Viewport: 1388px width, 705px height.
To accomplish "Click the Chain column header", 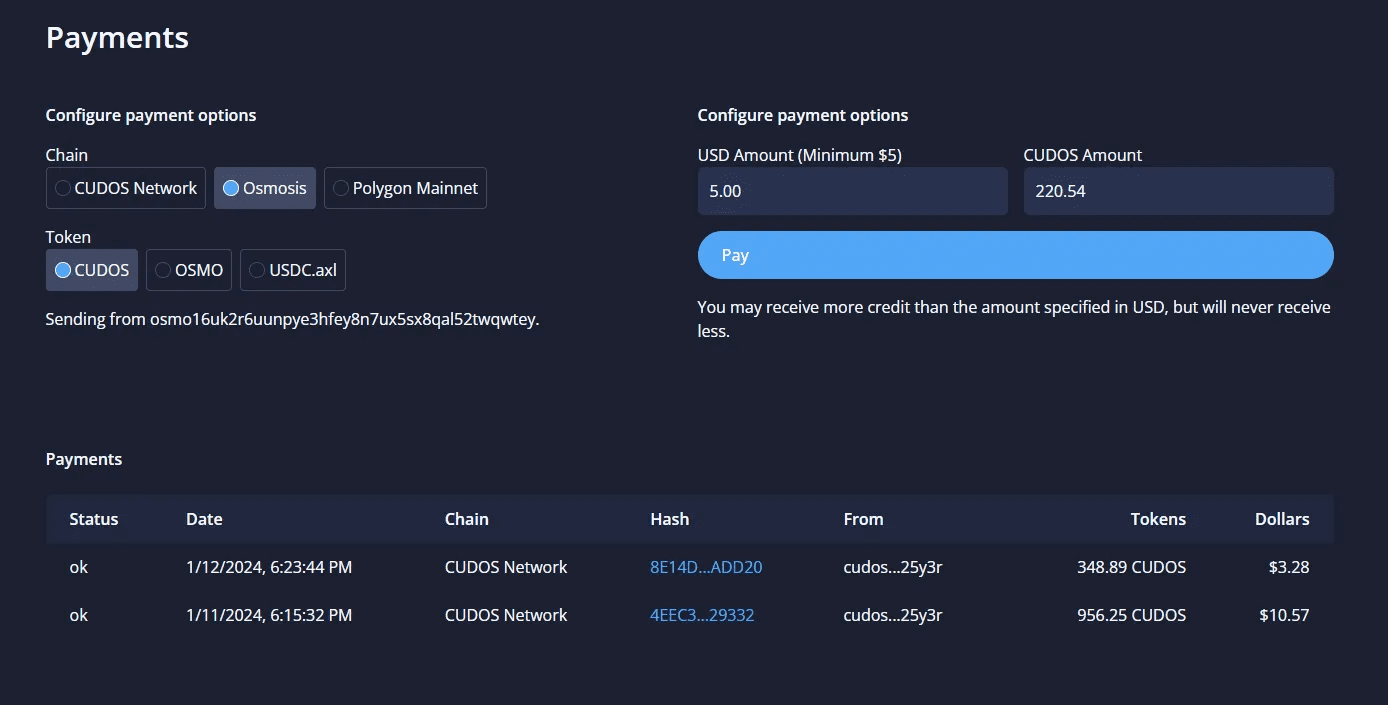I will pyautogui.click(x=467, y=519).
